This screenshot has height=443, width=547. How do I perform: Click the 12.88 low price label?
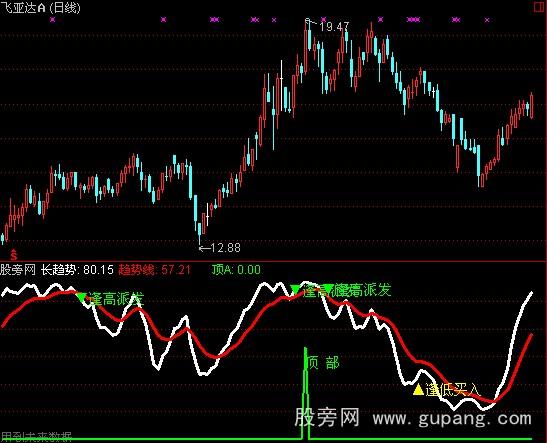tap(225, 248)
